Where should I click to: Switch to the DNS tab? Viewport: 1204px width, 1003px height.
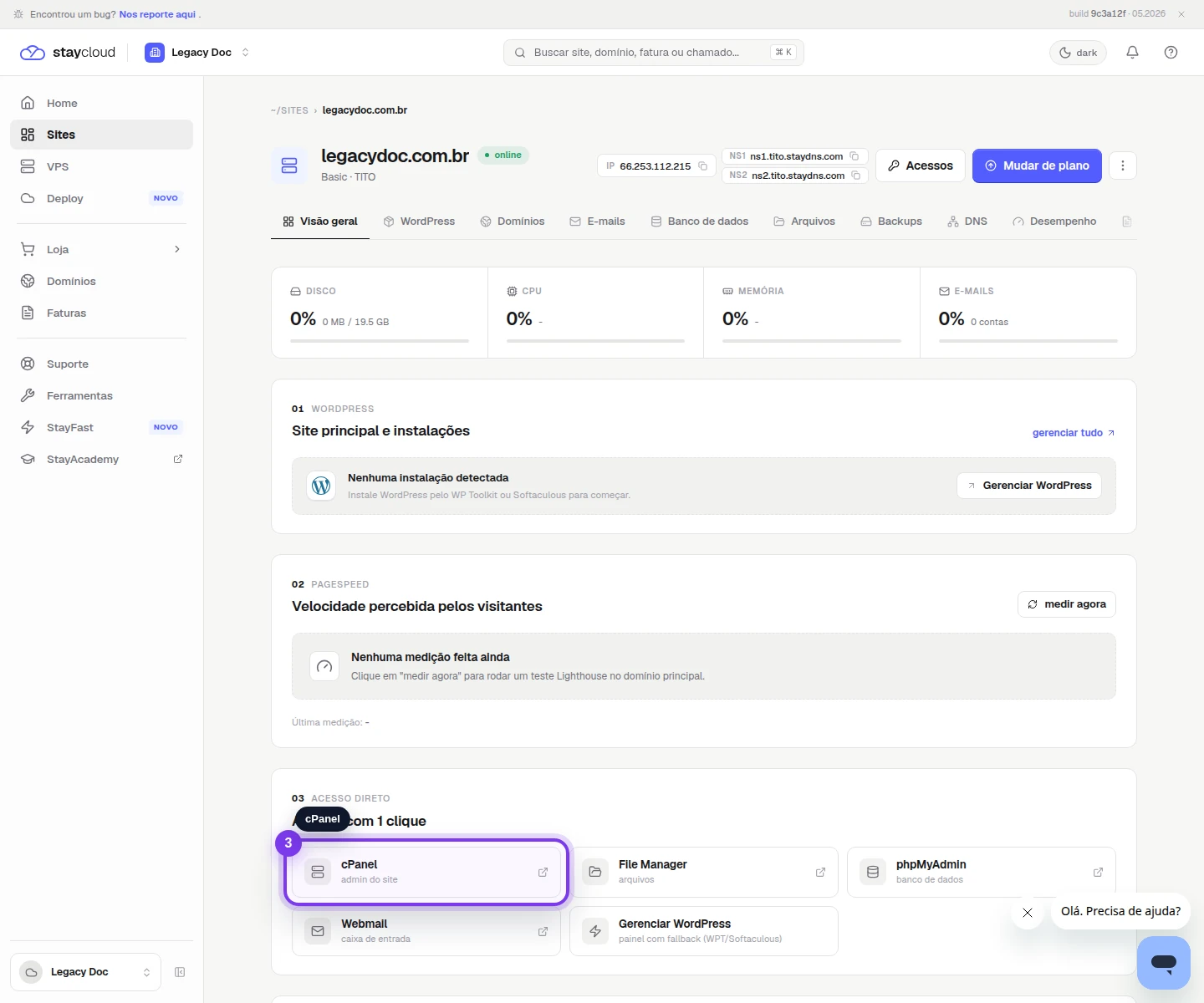pyautogui.click(x=967, y=221)
